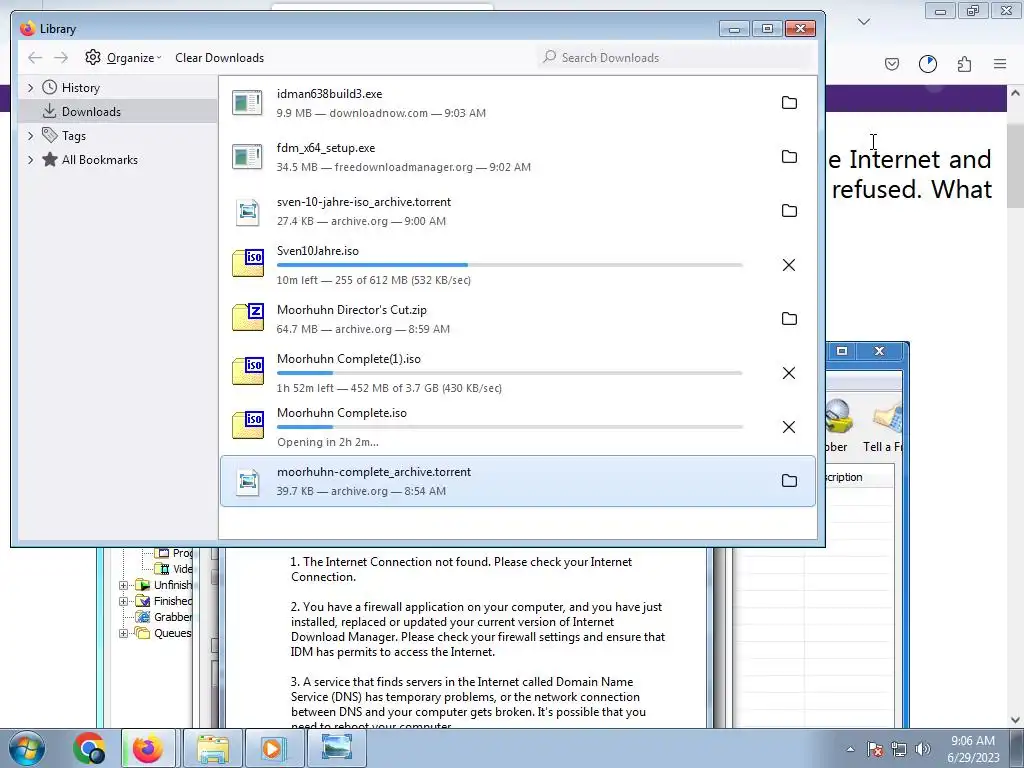Select the fdm_x64_setup.exe filename

pos(325,148)
